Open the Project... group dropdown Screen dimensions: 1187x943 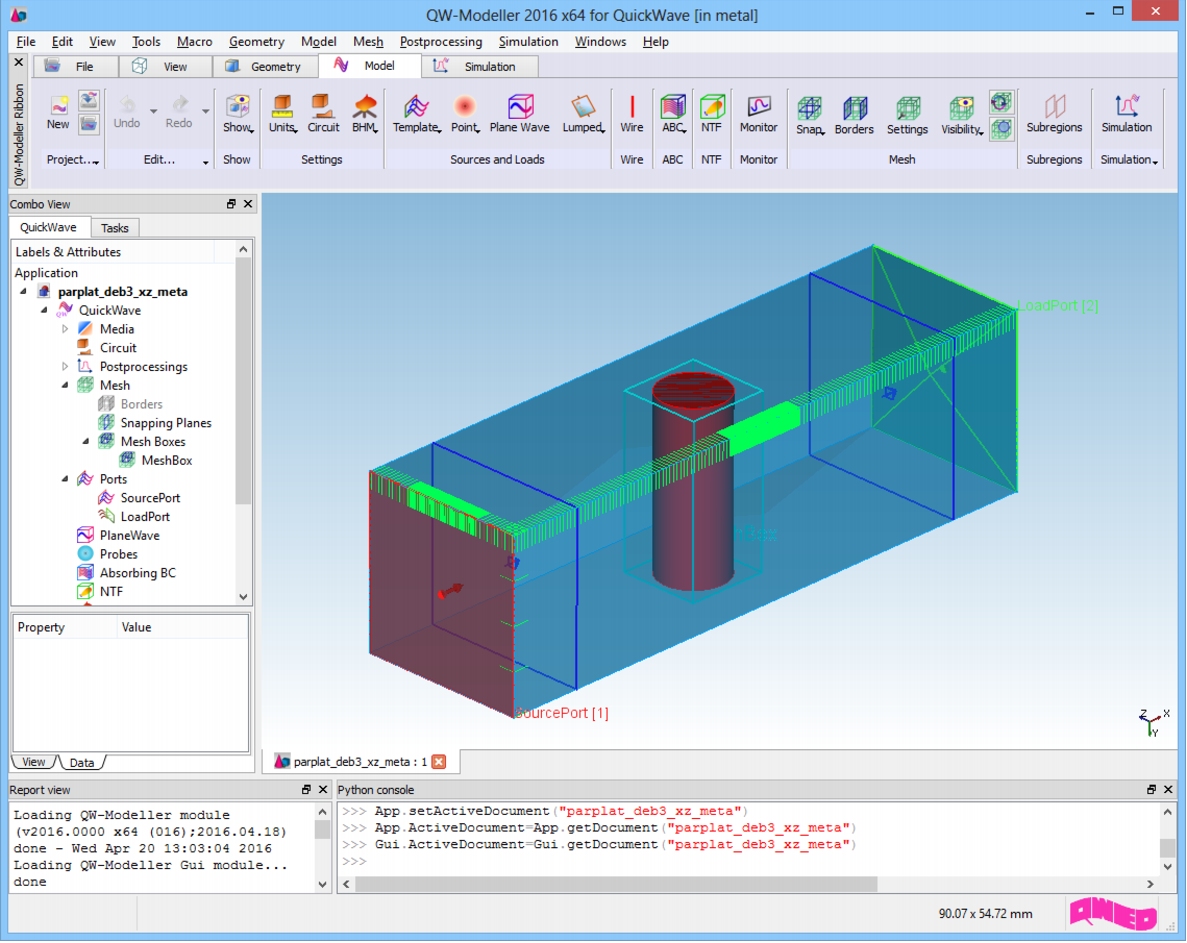click(73, 160)
